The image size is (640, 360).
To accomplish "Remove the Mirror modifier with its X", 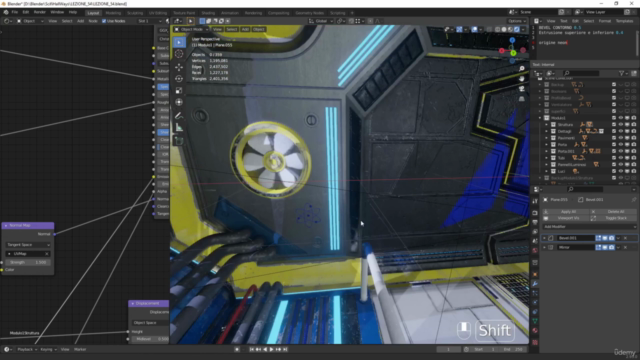I will click(625, 247).
